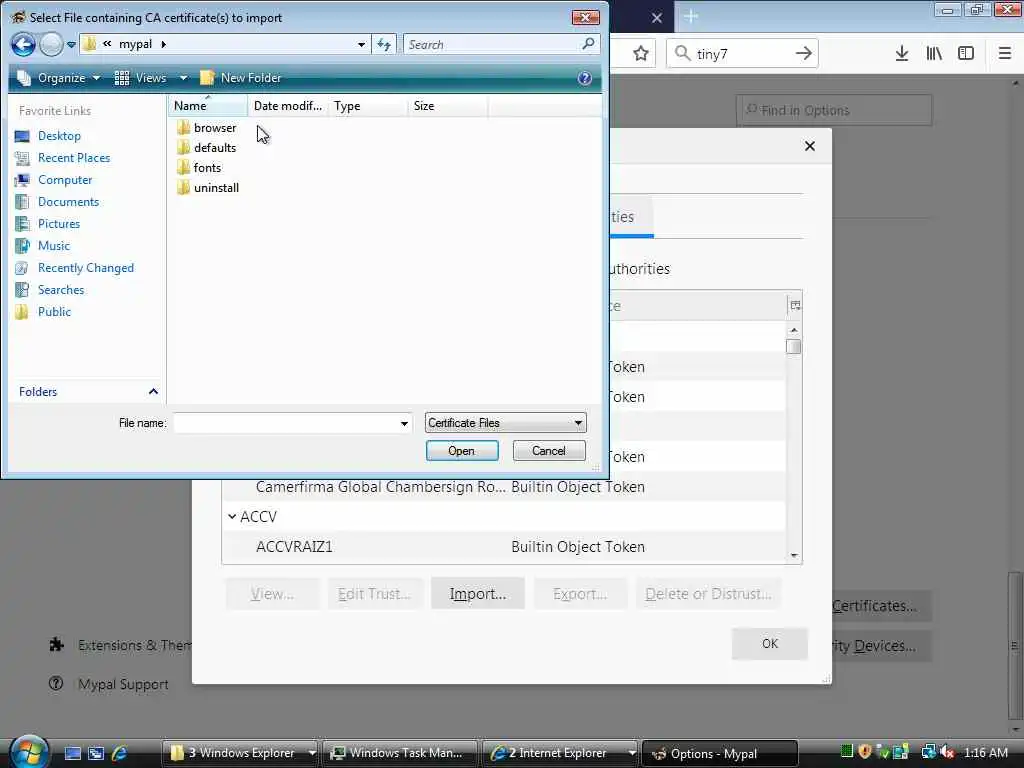The width and height of the screenshot is (1024, 768).
Task: Close the Certificate Manager dialog with X
Action: pyautogui.click(x=810, y=146)
